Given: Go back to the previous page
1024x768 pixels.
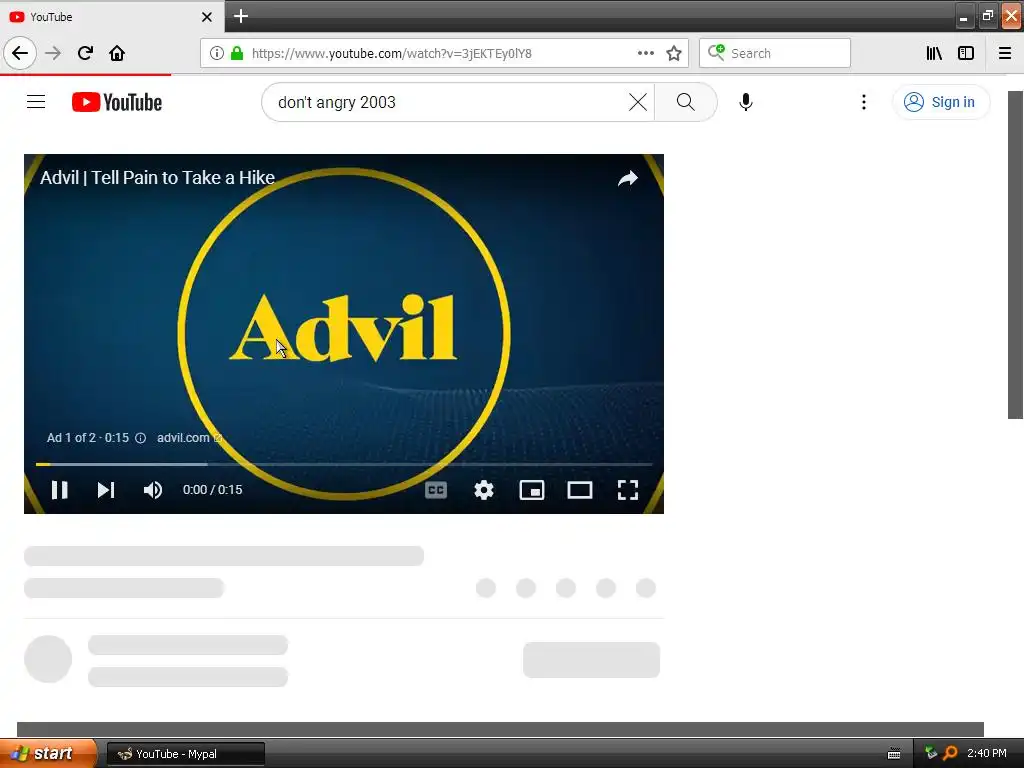Looking at the screenshot, I should [x=20, y=53].
